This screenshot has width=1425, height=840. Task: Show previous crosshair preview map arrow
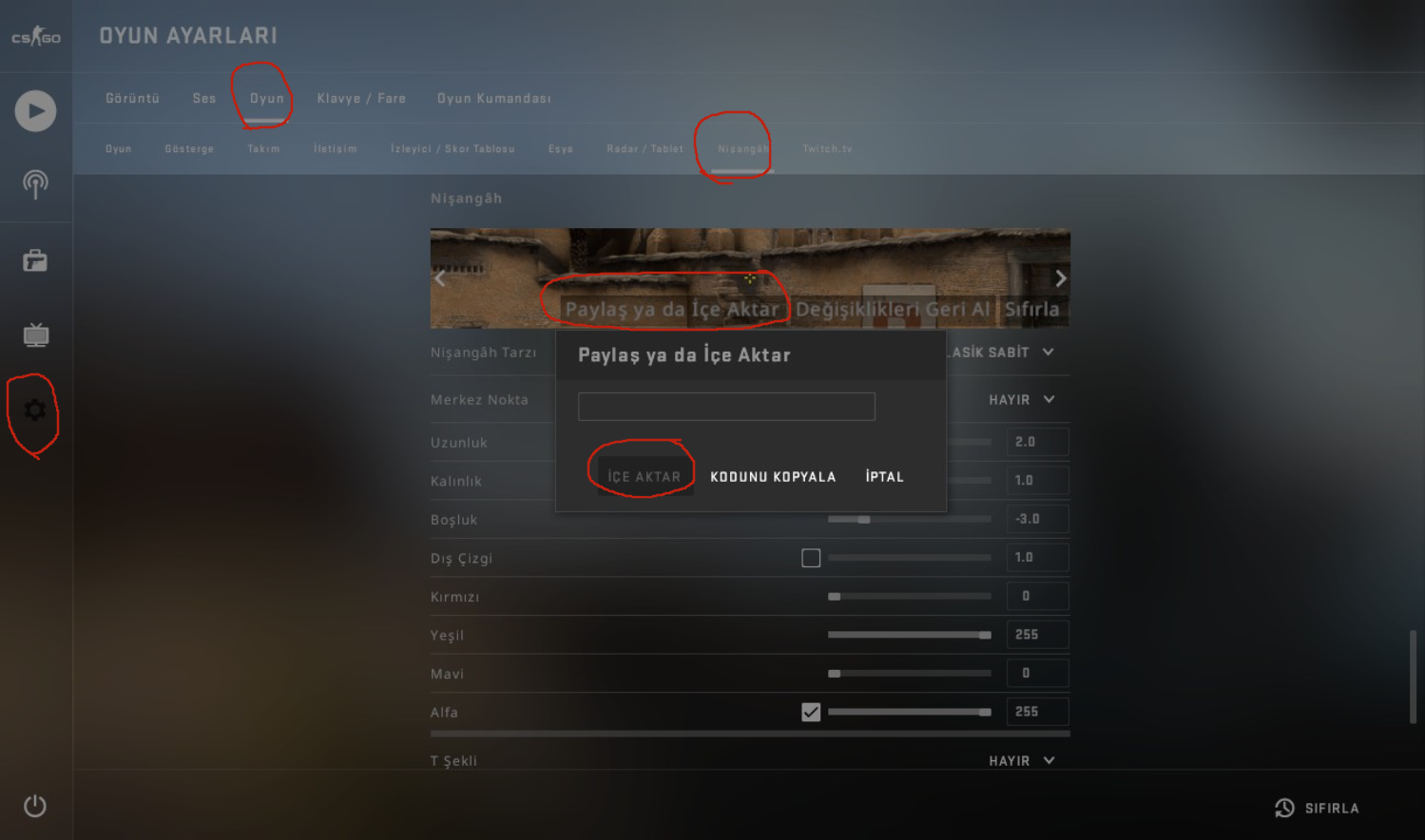pyautogui.click(x=439, y=278)
